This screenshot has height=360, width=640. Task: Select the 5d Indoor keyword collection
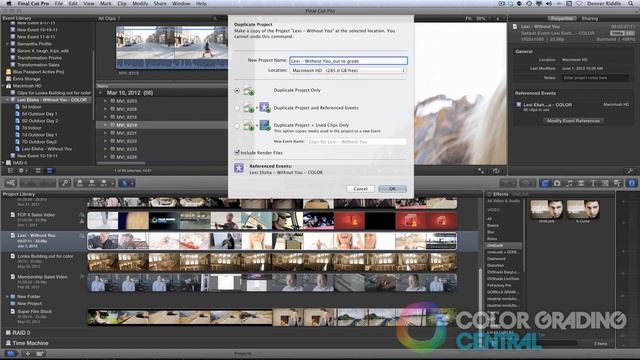pyautogui.click(x=31, y=107)
